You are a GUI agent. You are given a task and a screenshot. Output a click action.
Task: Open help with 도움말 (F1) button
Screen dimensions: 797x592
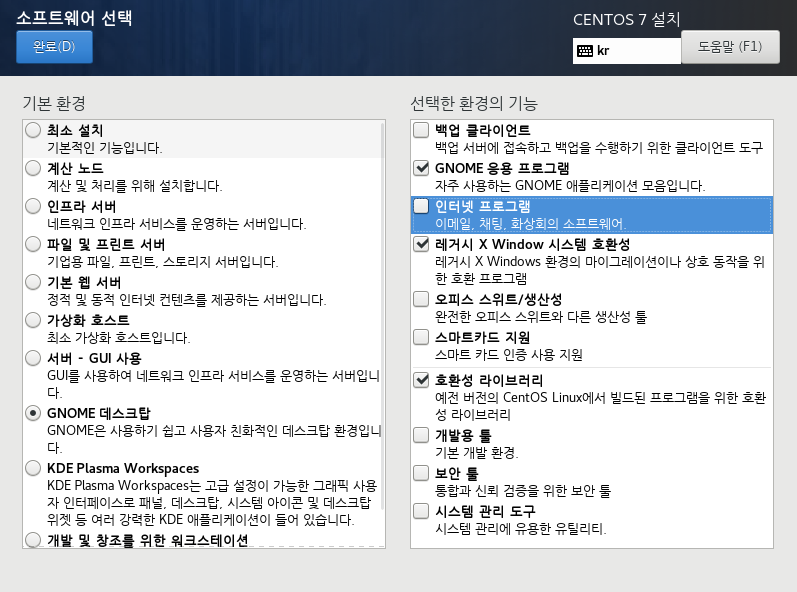coord(730,47)
